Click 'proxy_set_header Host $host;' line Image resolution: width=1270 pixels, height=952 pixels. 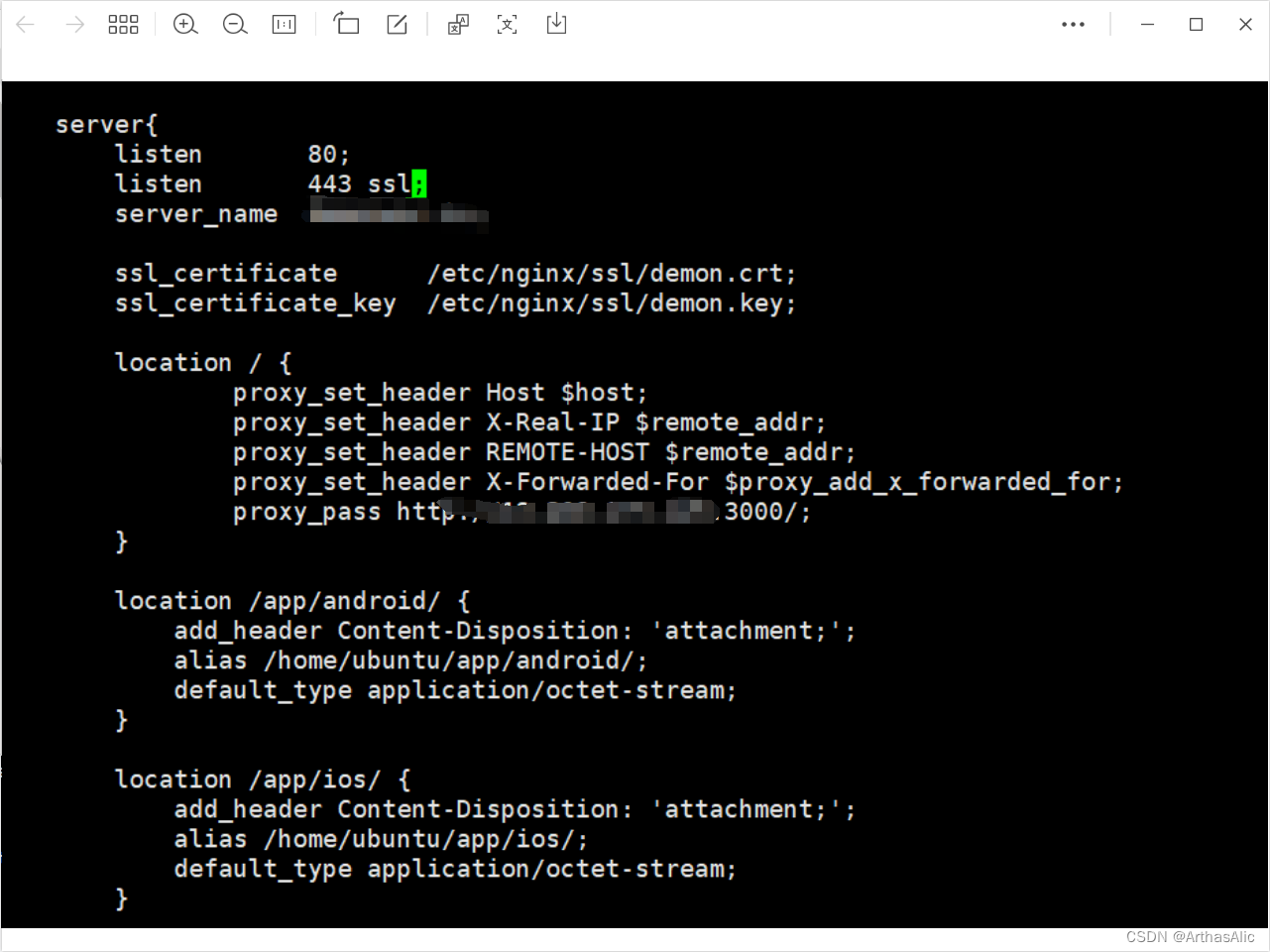coord(440,393)
